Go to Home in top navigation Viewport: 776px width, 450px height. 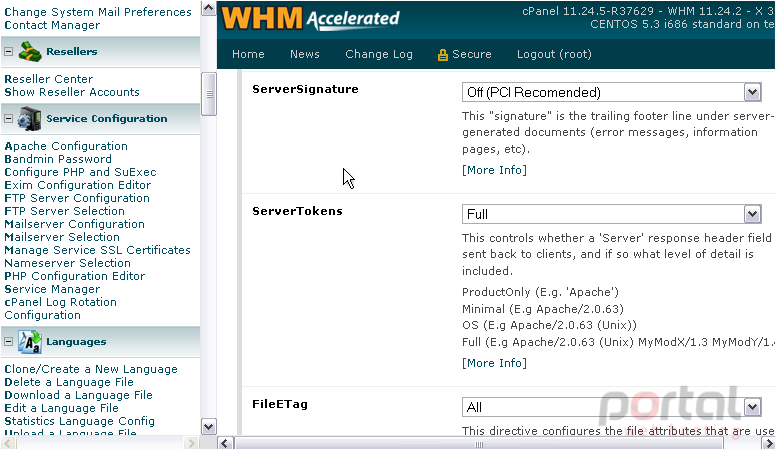tap(248, 54)
